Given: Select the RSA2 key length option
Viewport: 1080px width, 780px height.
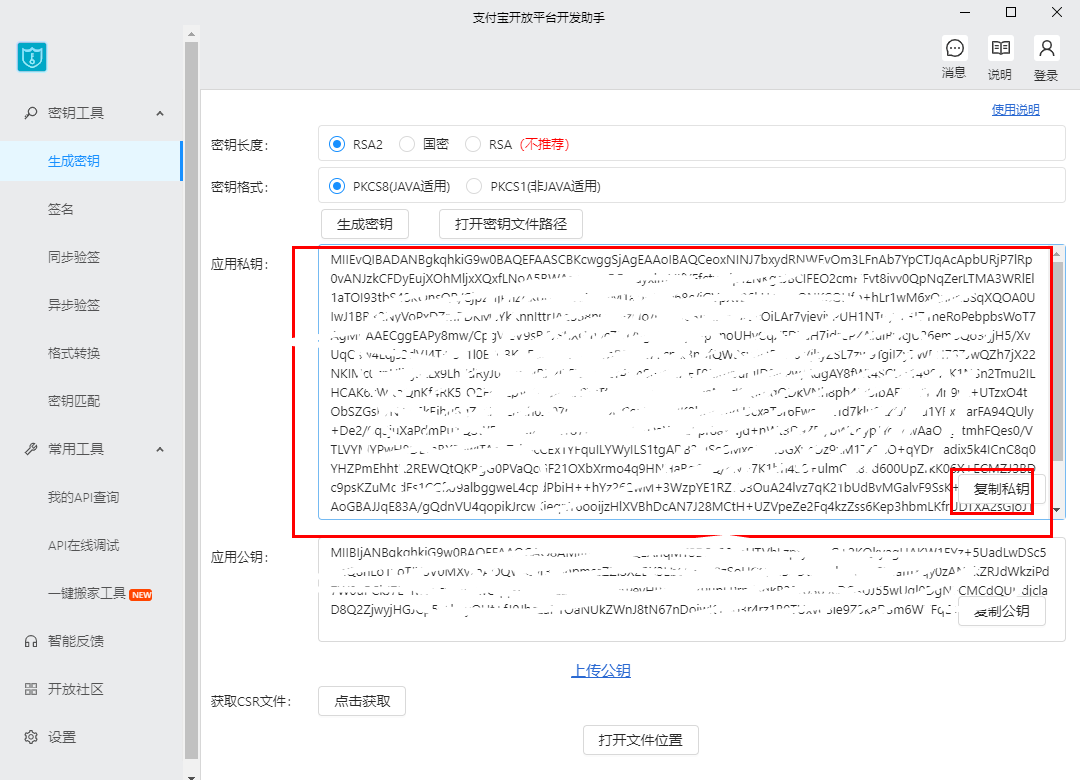Looking at the screenshot, I should pos(337,144).
